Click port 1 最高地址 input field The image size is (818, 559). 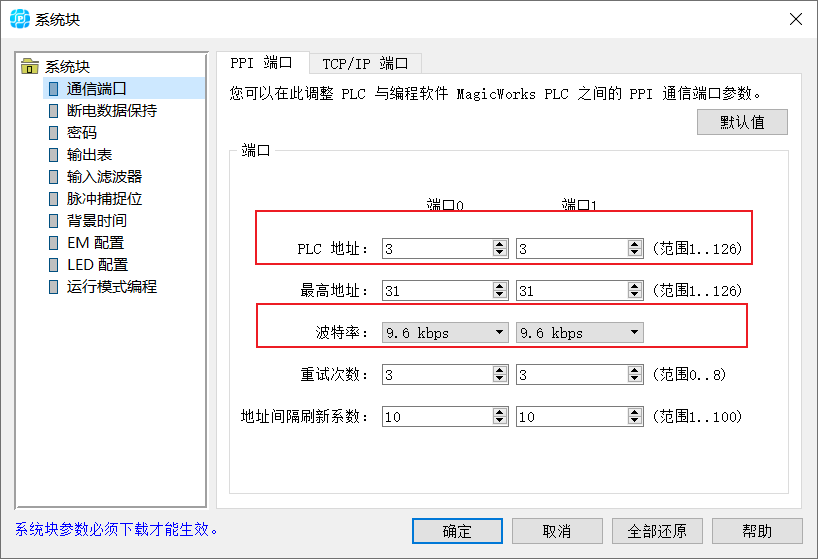point(572,290)
